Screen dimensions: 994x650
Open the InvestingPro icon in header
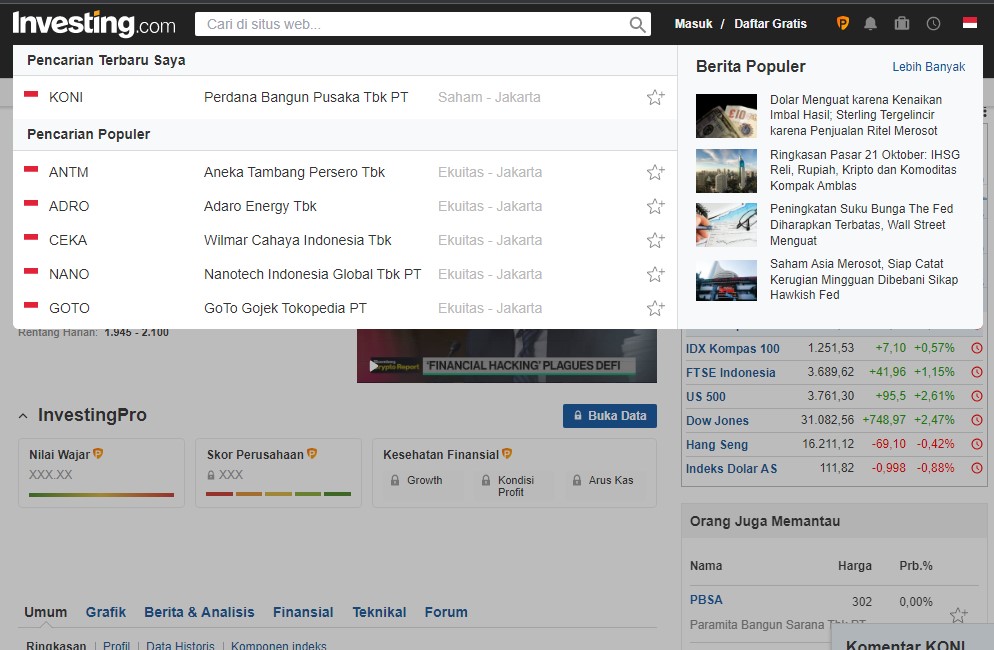[842, 23]
